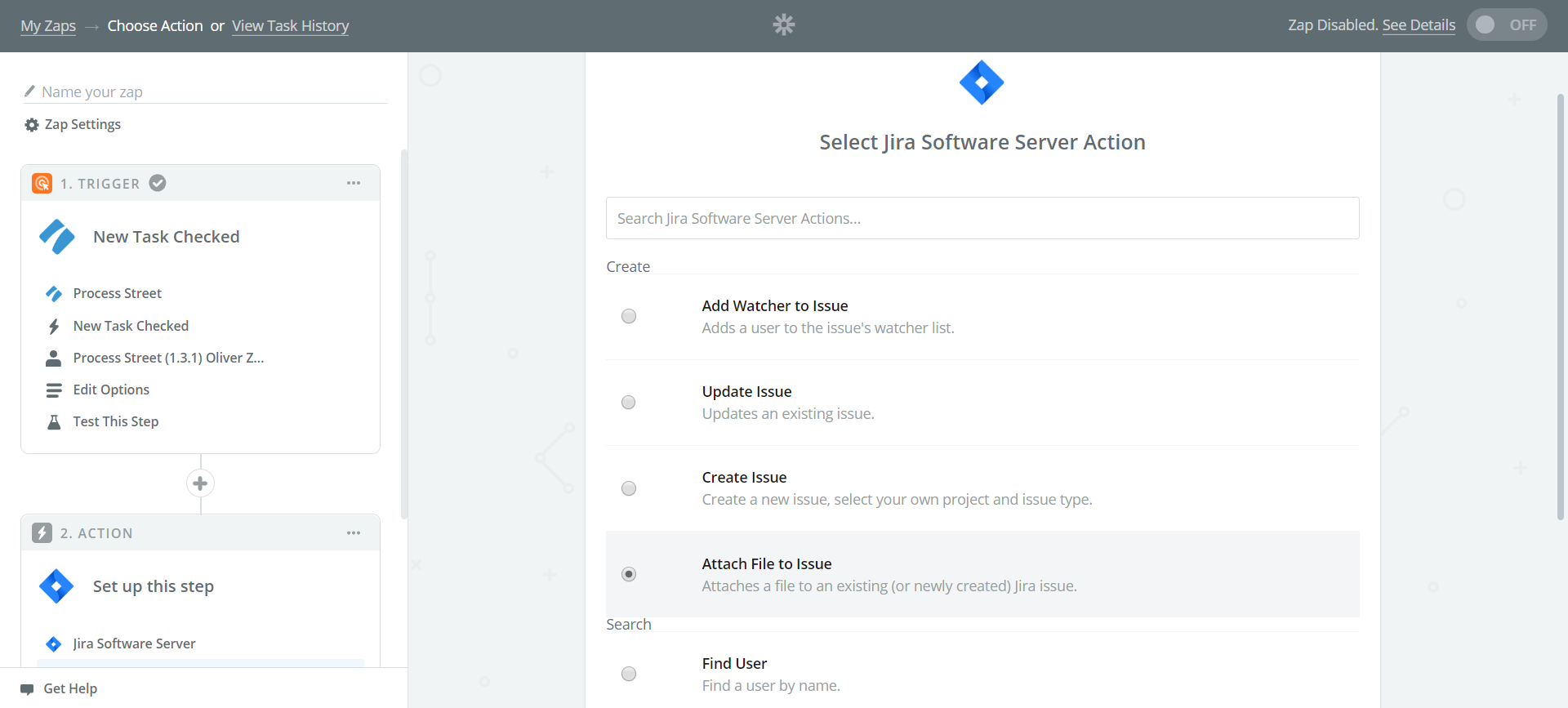1568x708 pixels.
Task: Click the Find User title
Action: tap(735, 663)
